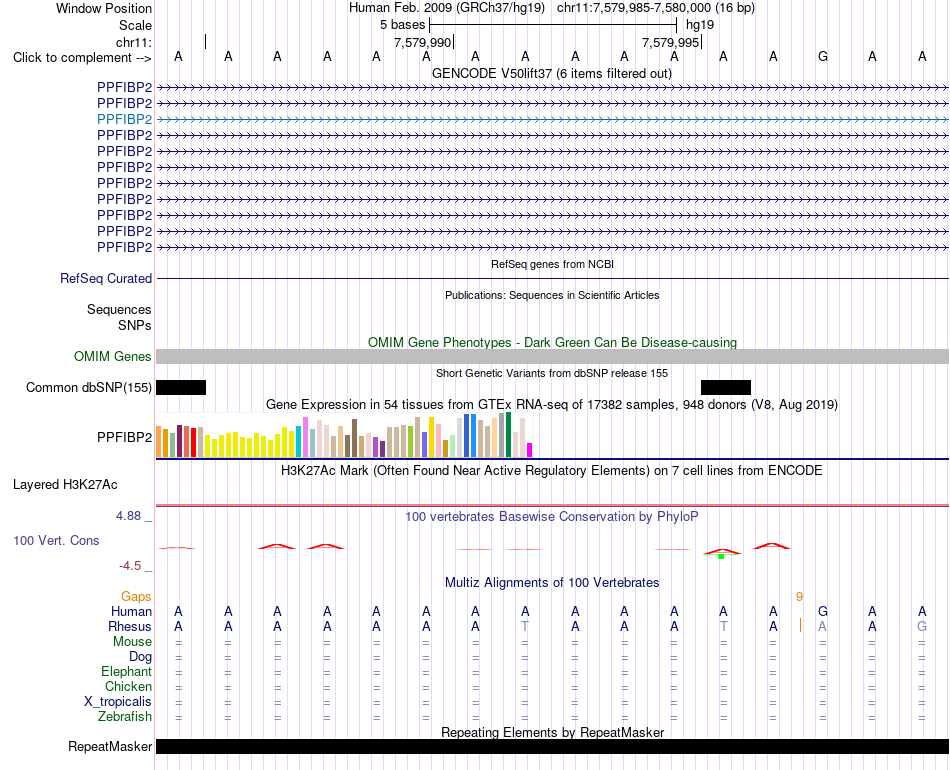Click the light-blue PPFIBP2 transcript arrow line

point(552,120)
